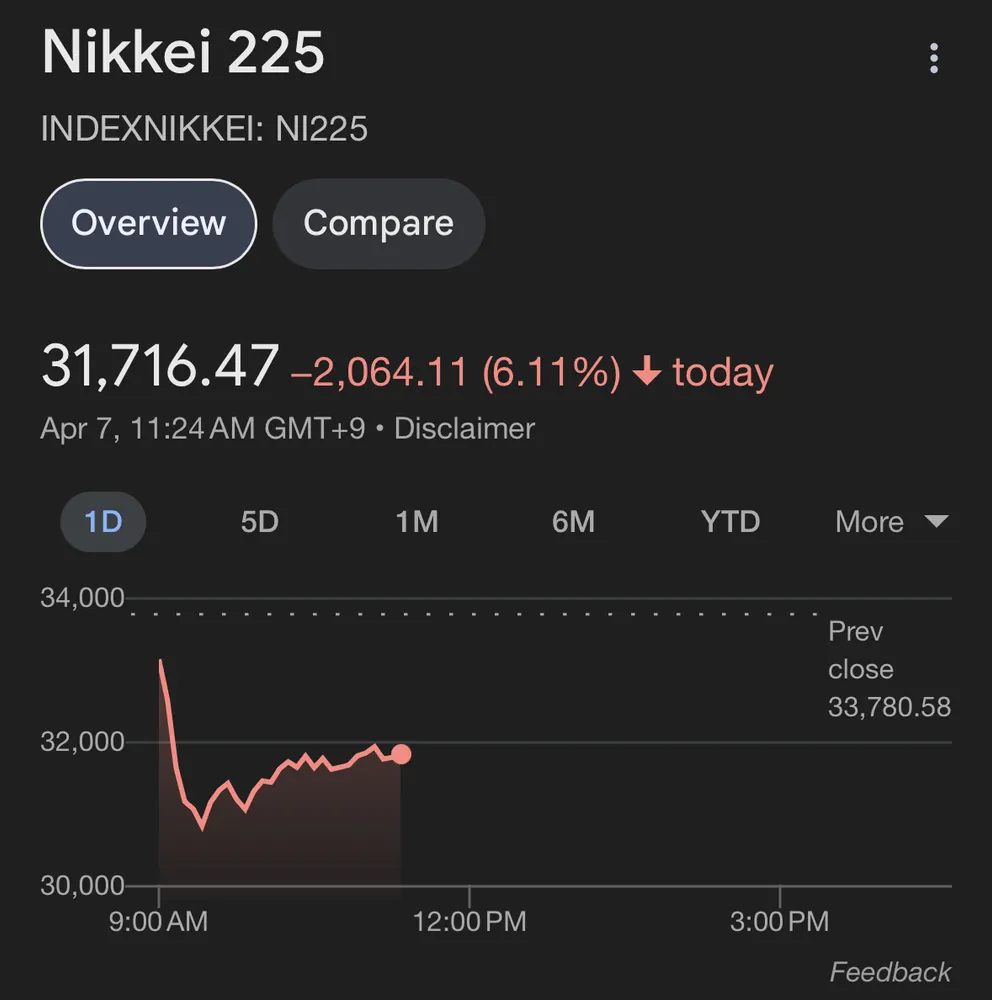Select the YTD chart period
Image resolution: width=992 pixels, height=1000 pixels.
pyautogui.click(x=730, y=522)
